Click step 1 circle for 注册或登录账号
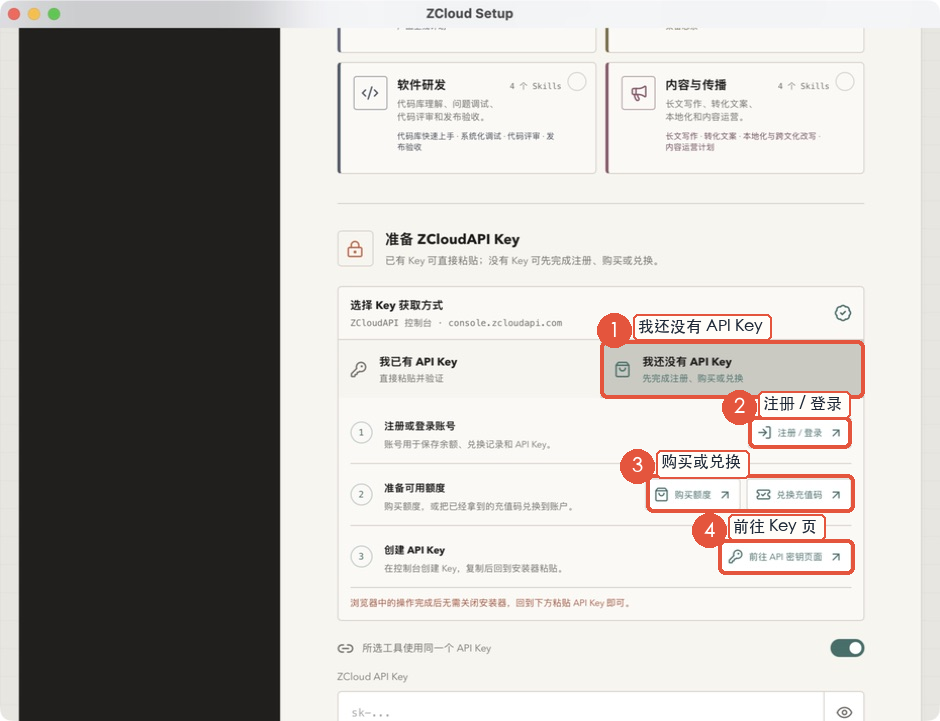 coord(361,433)
